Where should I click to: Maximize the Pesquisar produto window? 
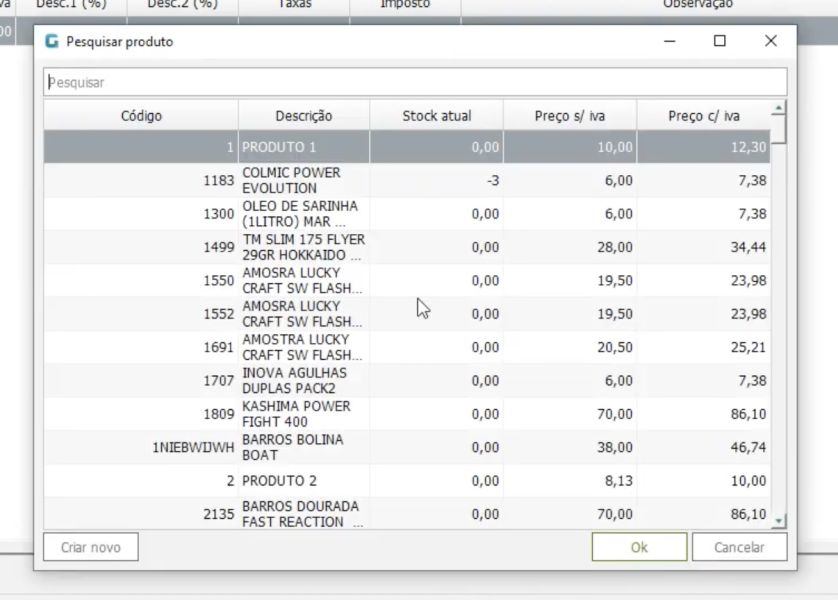pos(719,42)
